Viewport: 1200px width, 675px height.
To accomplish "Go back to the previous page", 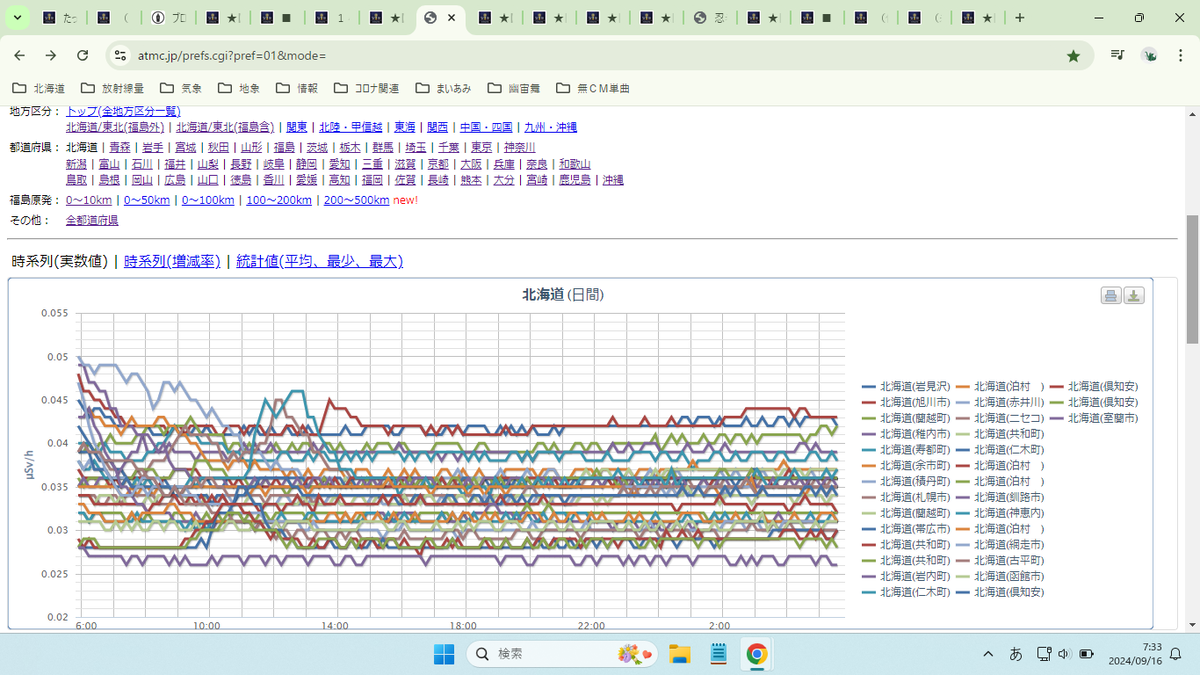I will (x=20, y=56).
